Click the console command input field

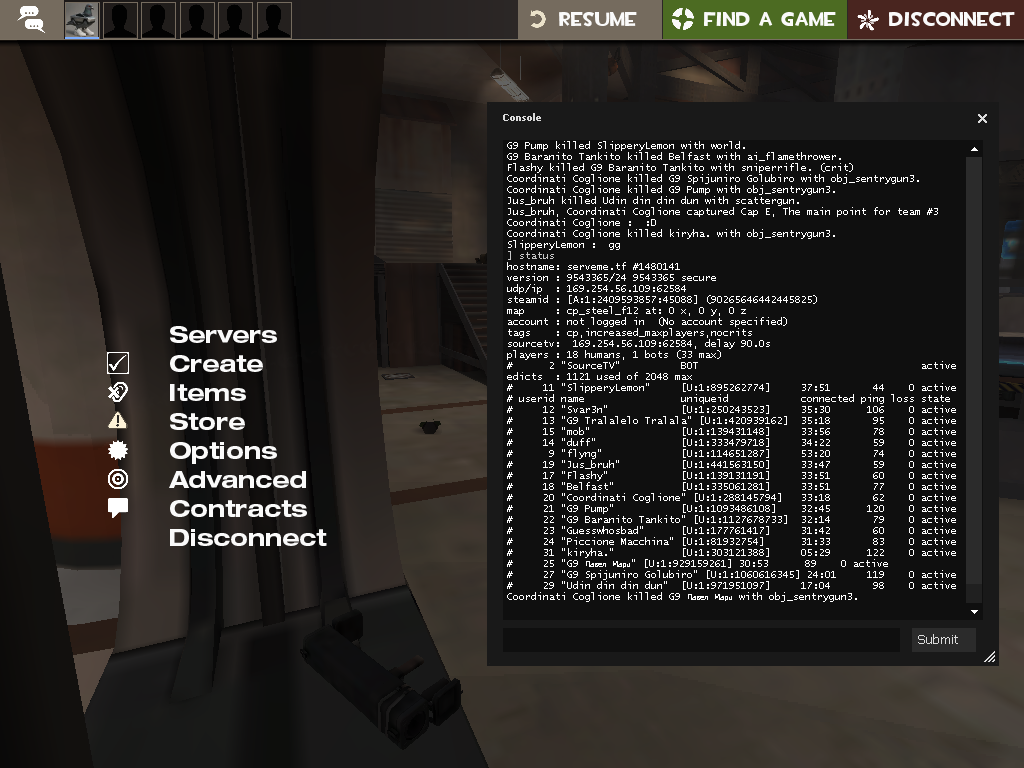pyautogui.click(x=700, y=640)
